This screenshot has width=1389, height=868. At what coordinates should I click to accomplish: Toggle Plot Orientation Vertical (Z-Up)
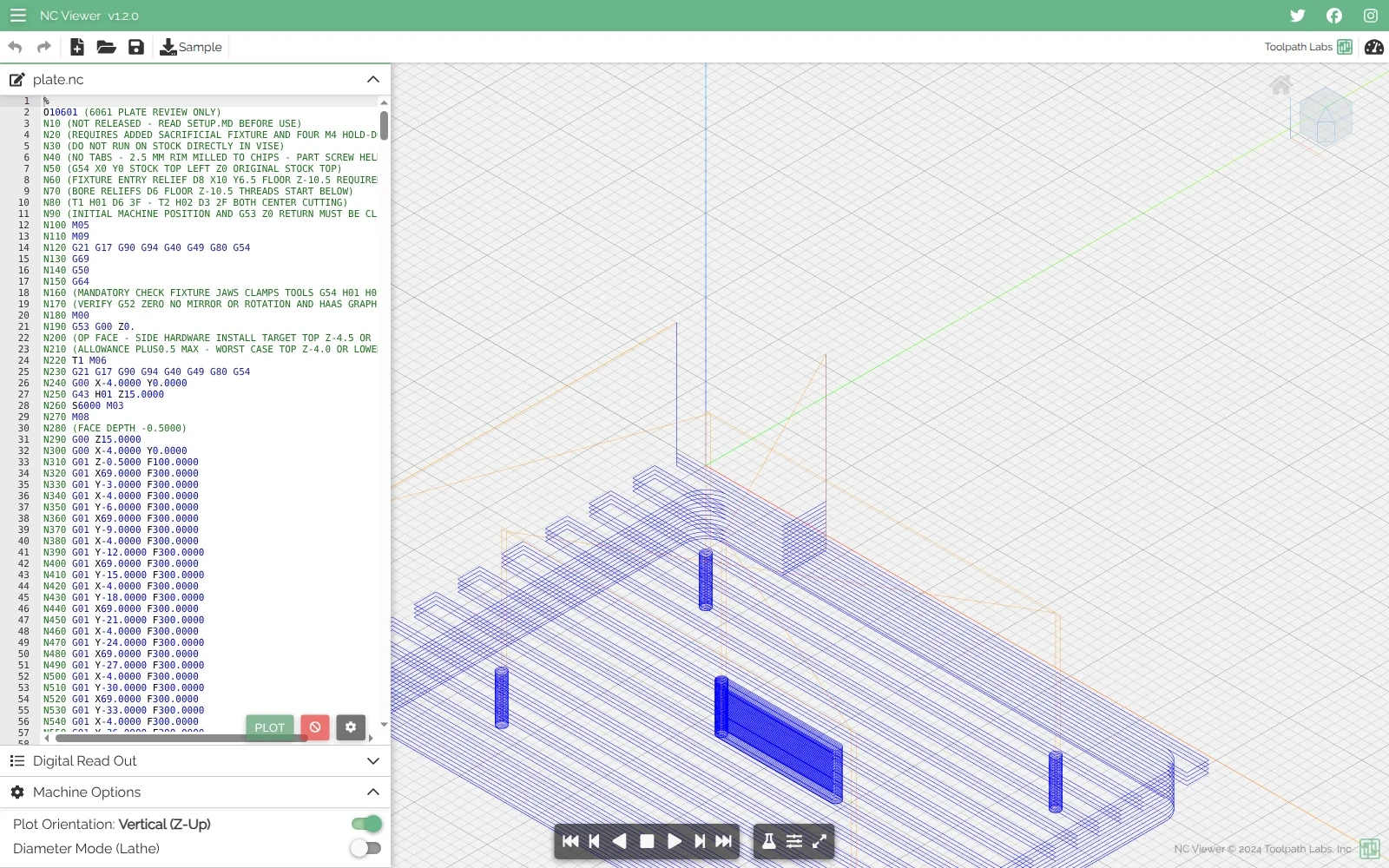(366, 824)
